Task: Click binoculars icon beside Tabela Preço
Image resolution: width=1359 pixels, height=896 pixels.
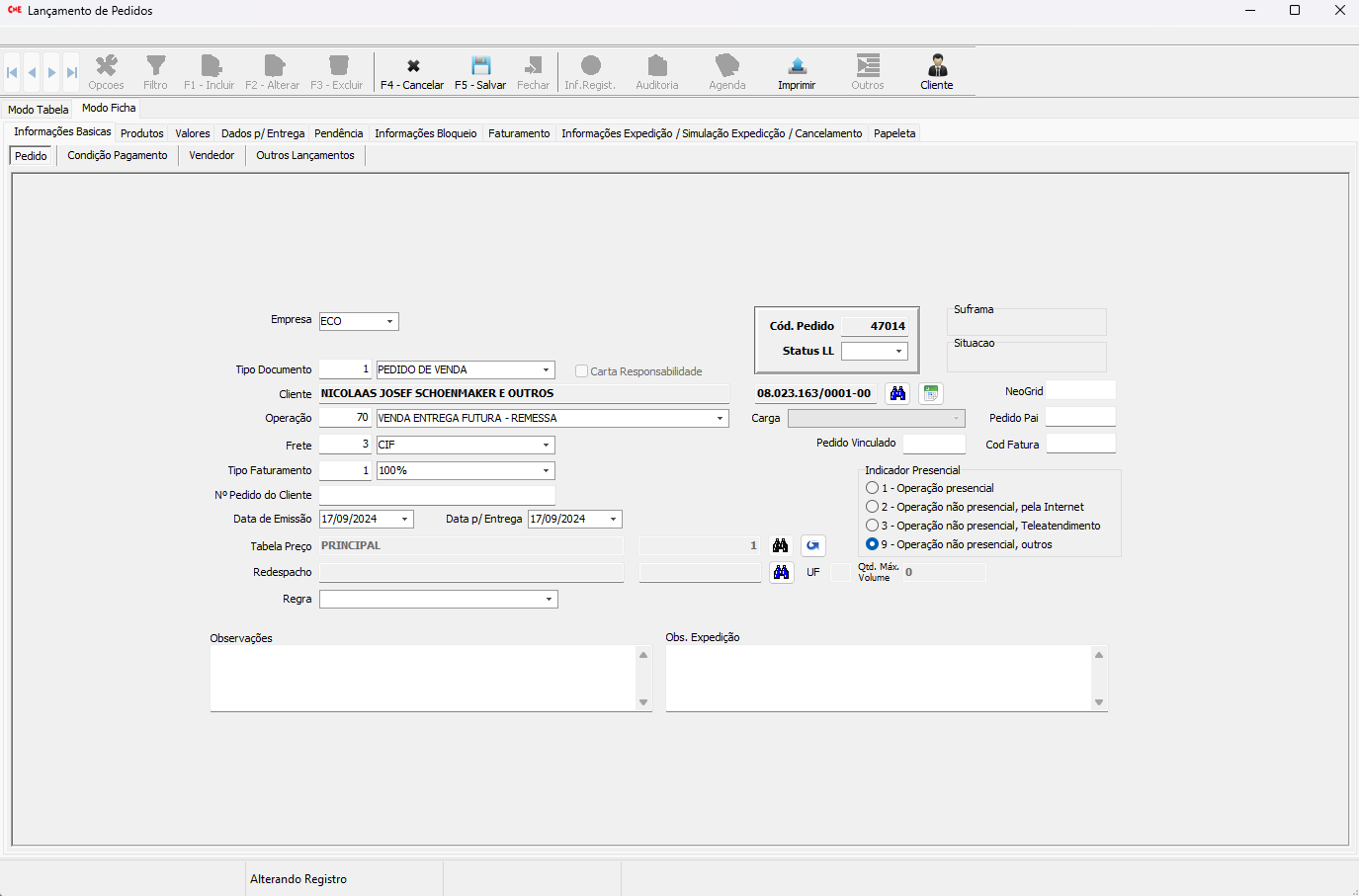Action: click(781, 546)
